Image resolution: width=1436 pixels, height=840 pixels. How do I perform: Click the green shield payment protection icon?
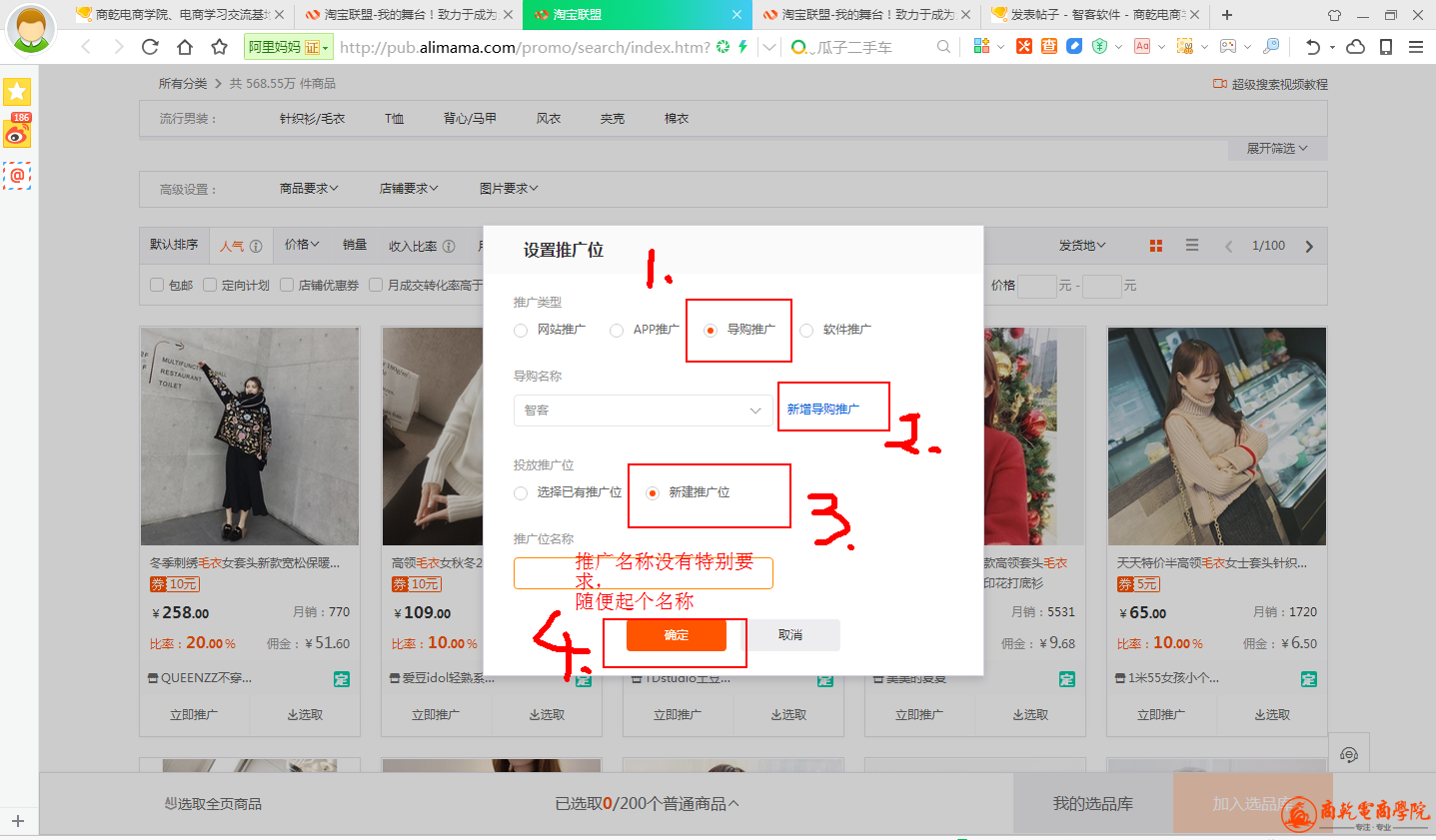click(1099, 46)
